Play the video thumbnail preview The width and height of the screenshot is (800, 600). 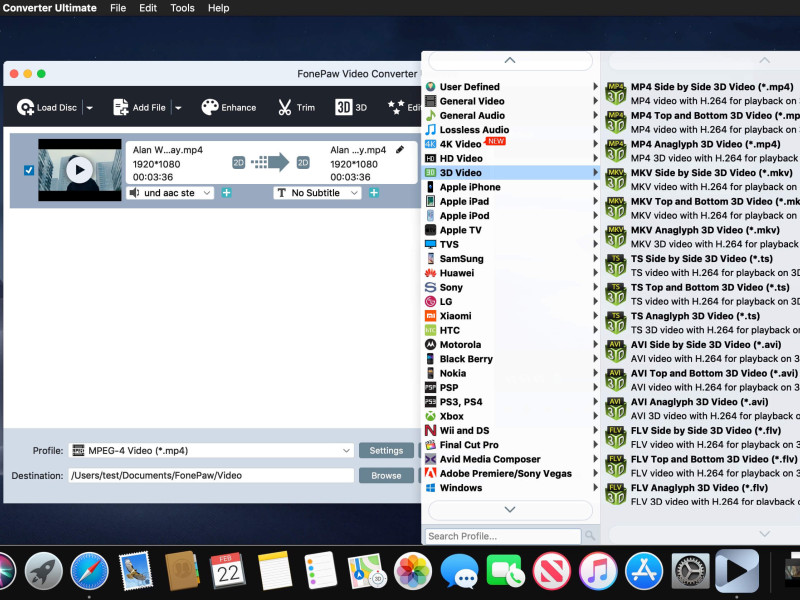[80, 170]
